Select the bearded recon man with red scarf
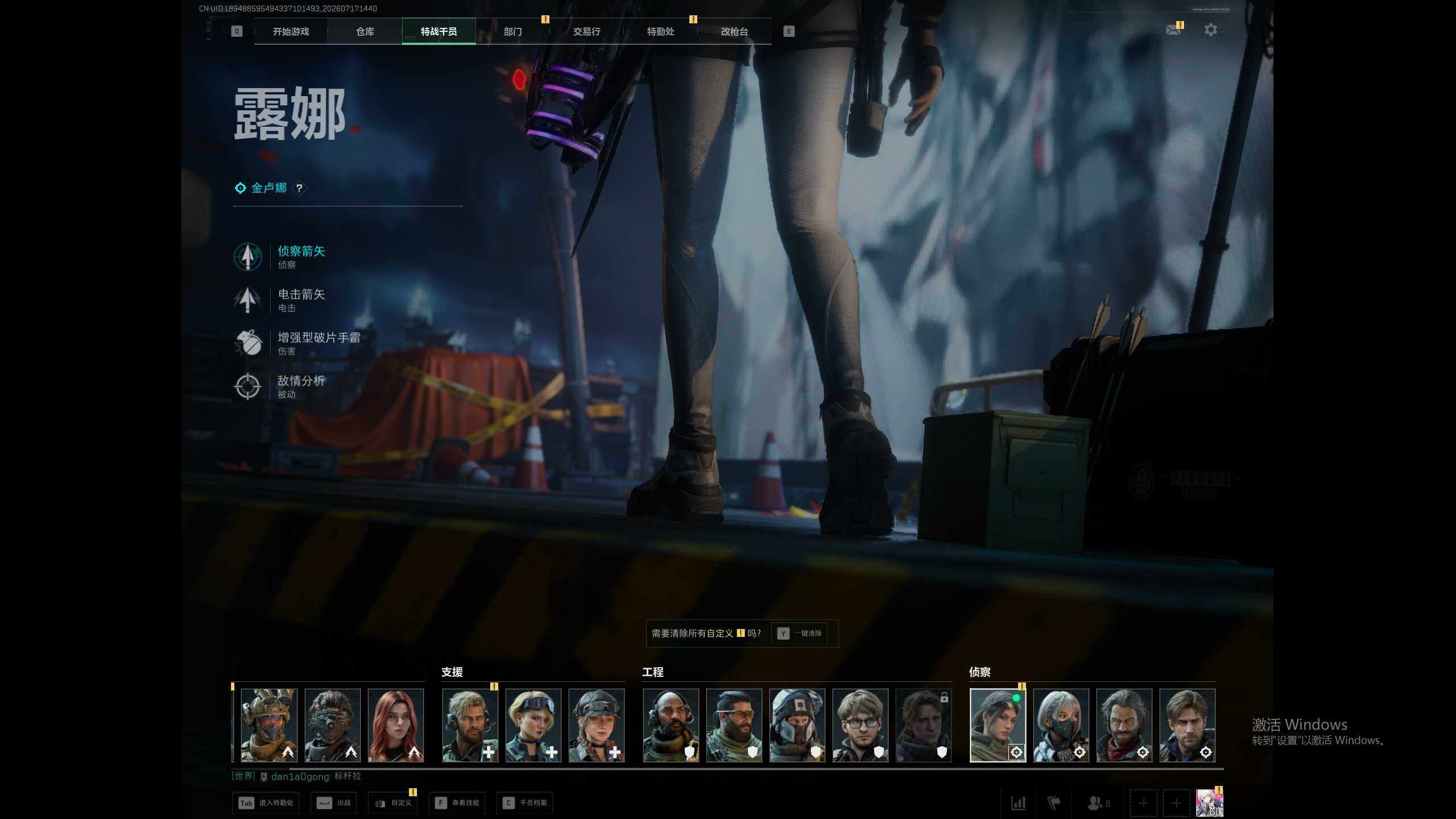Image resolution: width=1456 pixels, height=819 pixels. [x=1124, y=725]
